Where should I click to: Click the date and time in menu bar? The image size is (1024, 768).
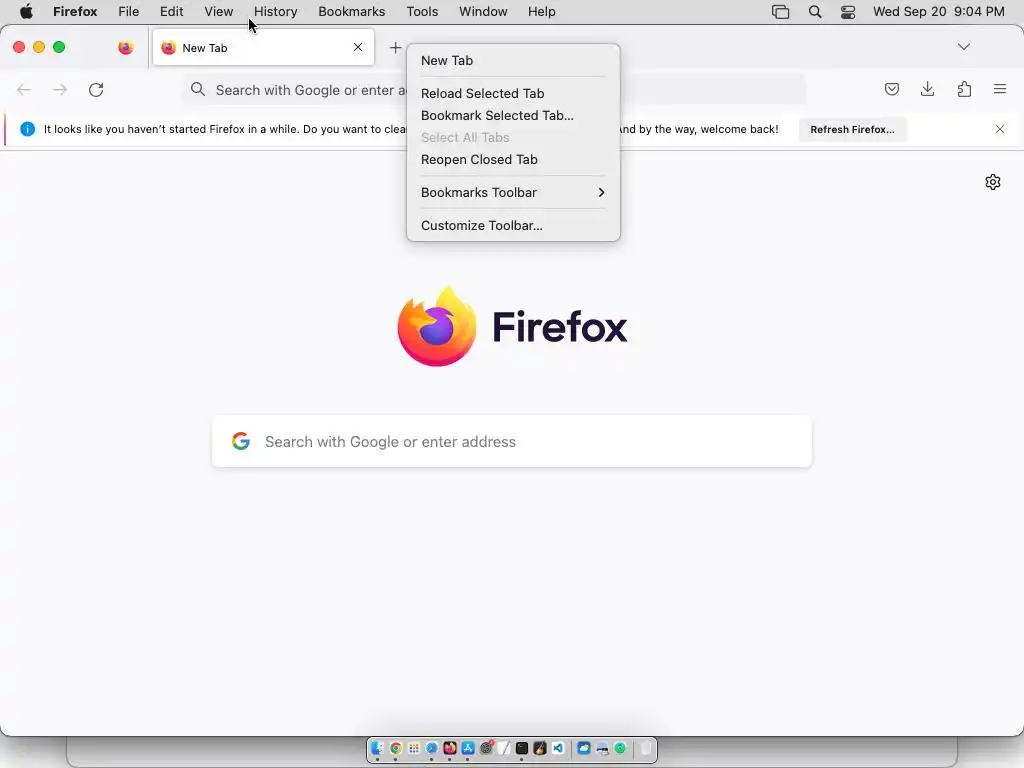(x=939, y=12)
